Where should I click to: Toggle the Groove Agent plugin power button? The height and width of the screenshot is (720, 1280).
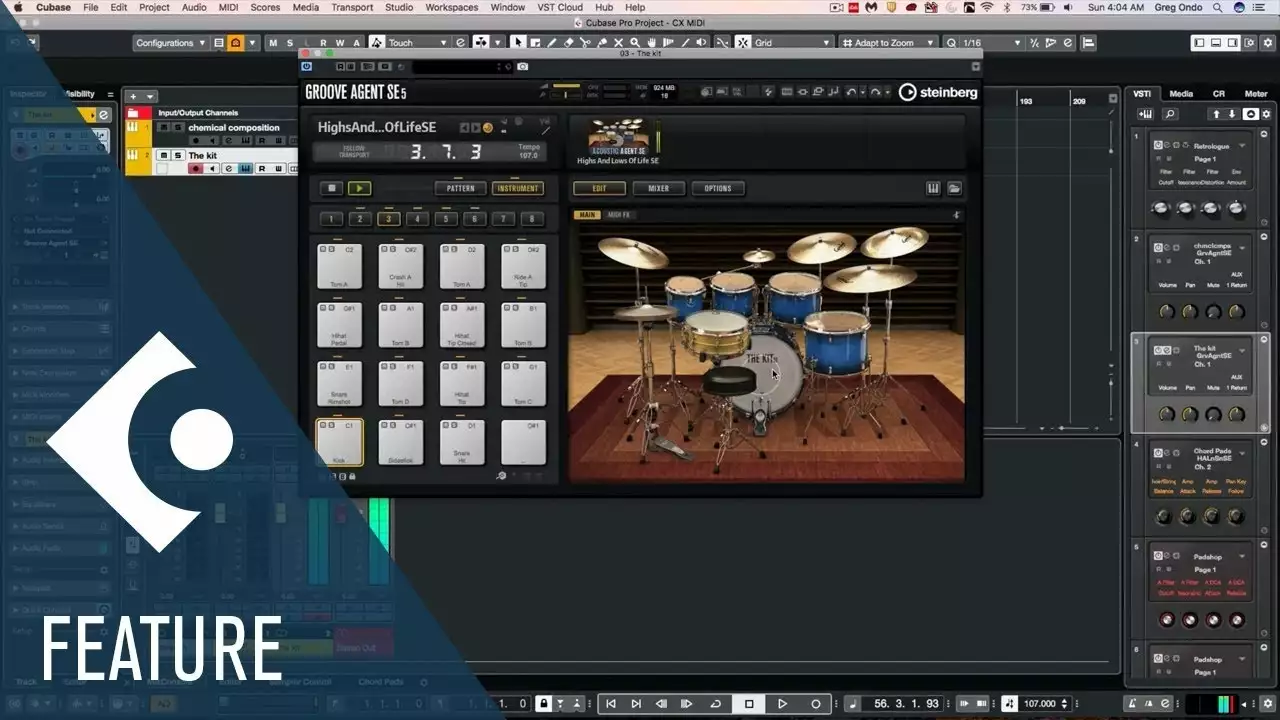[307, 67]
